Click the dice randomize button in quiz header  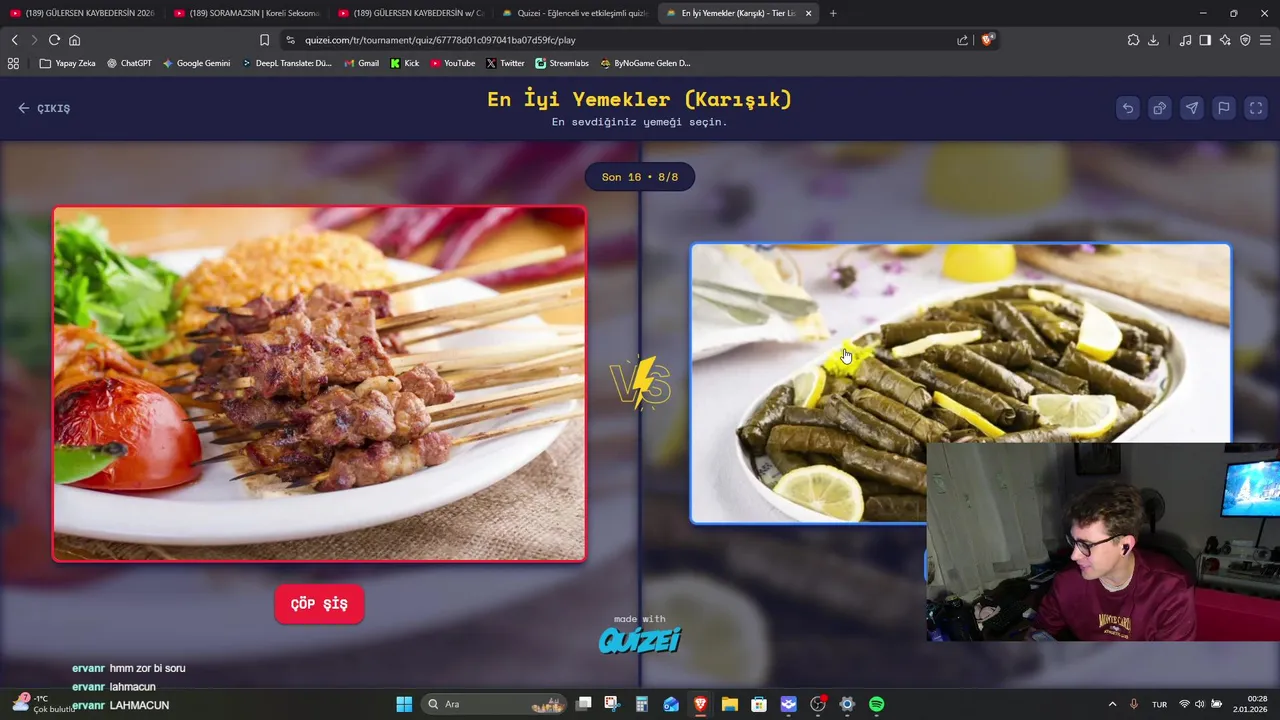click(1160, 108)
